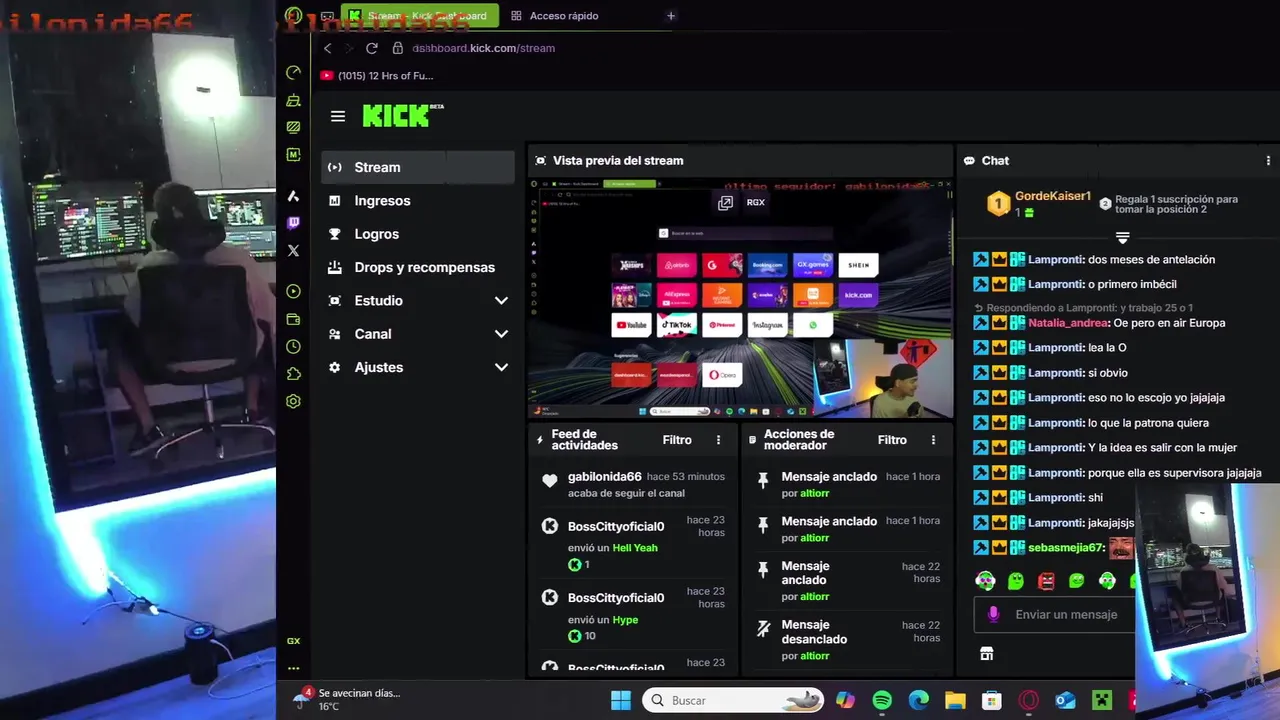Click gabilonida66 follower entry name
The height and width of the screenshot is (720, 1280).
(x=604, y=477)
